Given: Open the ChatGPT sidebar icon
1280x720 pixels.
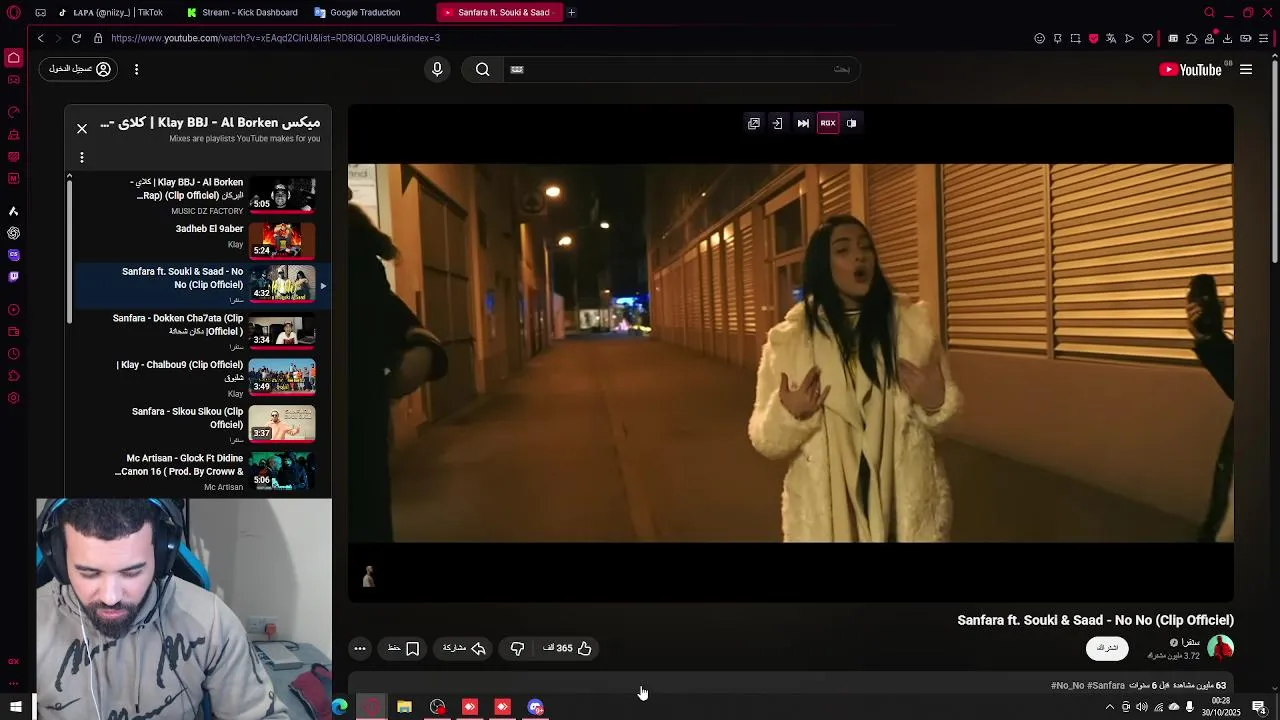Looking at the screenshot, I should (x=13, y=233).
